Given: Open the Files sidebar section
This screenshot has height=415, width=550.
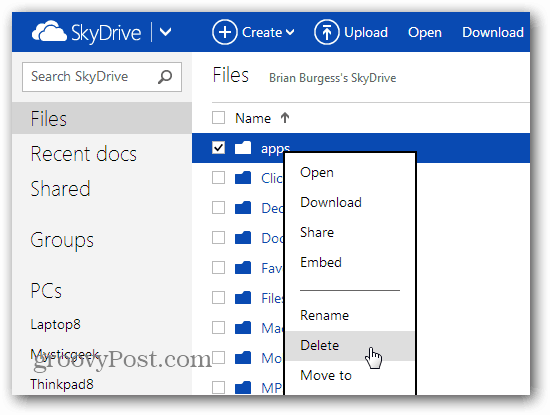Looking at the screenshot, I should coord(102,118).
